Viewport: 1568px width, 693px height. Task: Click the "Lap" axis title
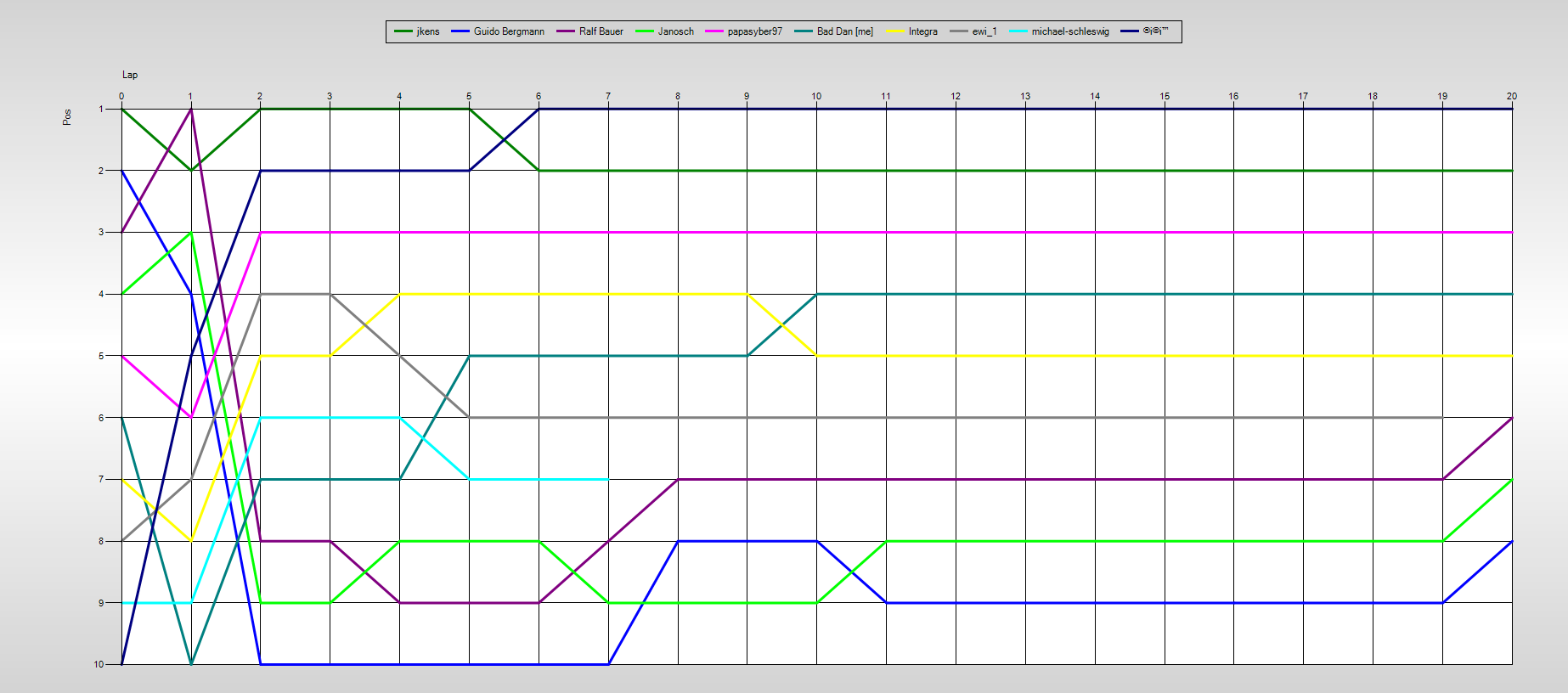130,75
